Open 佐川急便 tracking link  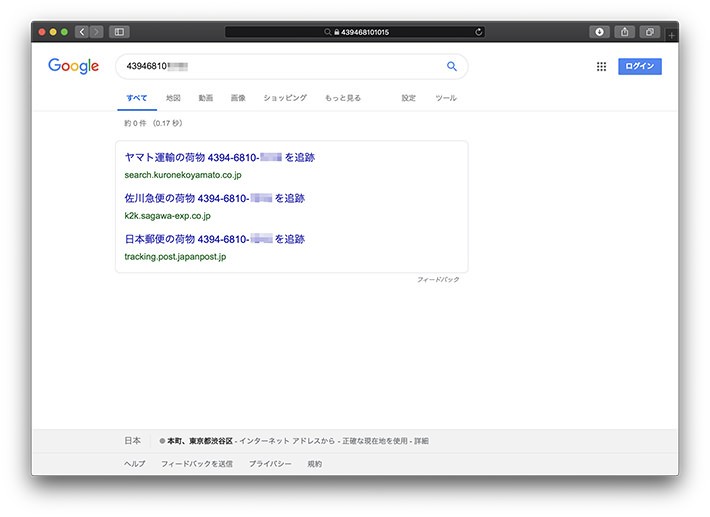click(215, 198)
